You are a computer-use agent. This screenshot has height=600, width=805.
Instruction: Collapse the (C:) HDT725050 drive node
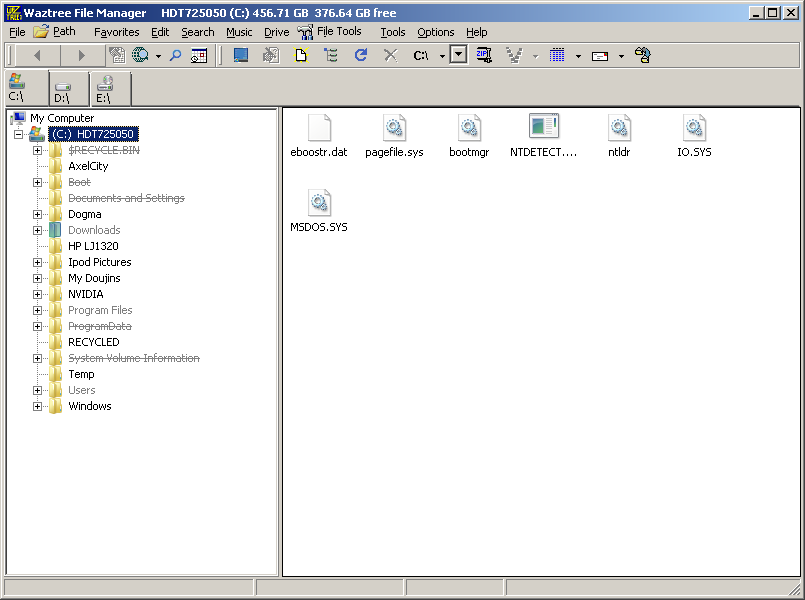click(x=18, y=134)
